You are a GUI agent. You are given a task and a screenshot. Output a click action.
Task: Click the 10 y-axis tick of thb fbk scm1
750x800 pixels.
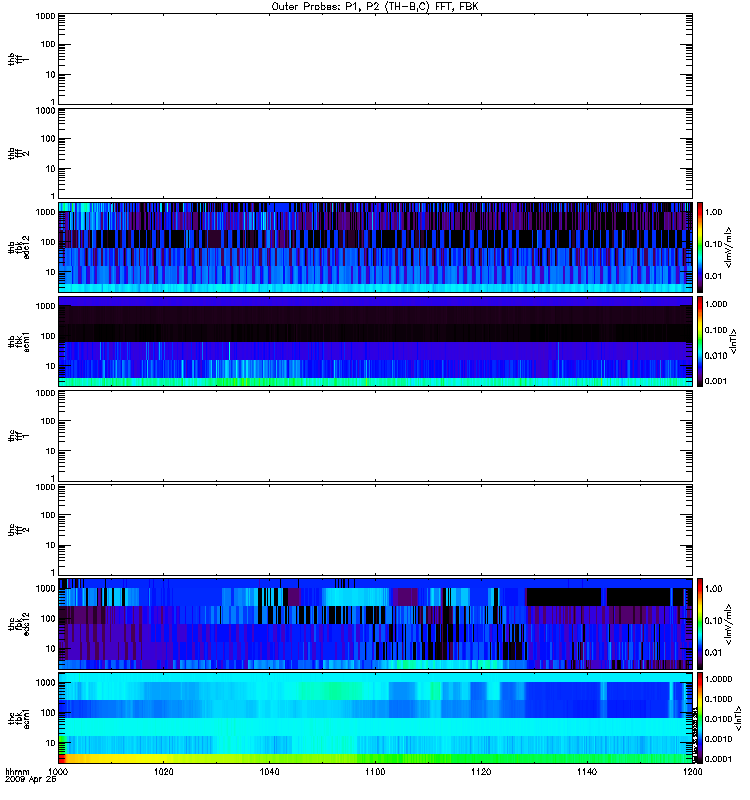50,366
